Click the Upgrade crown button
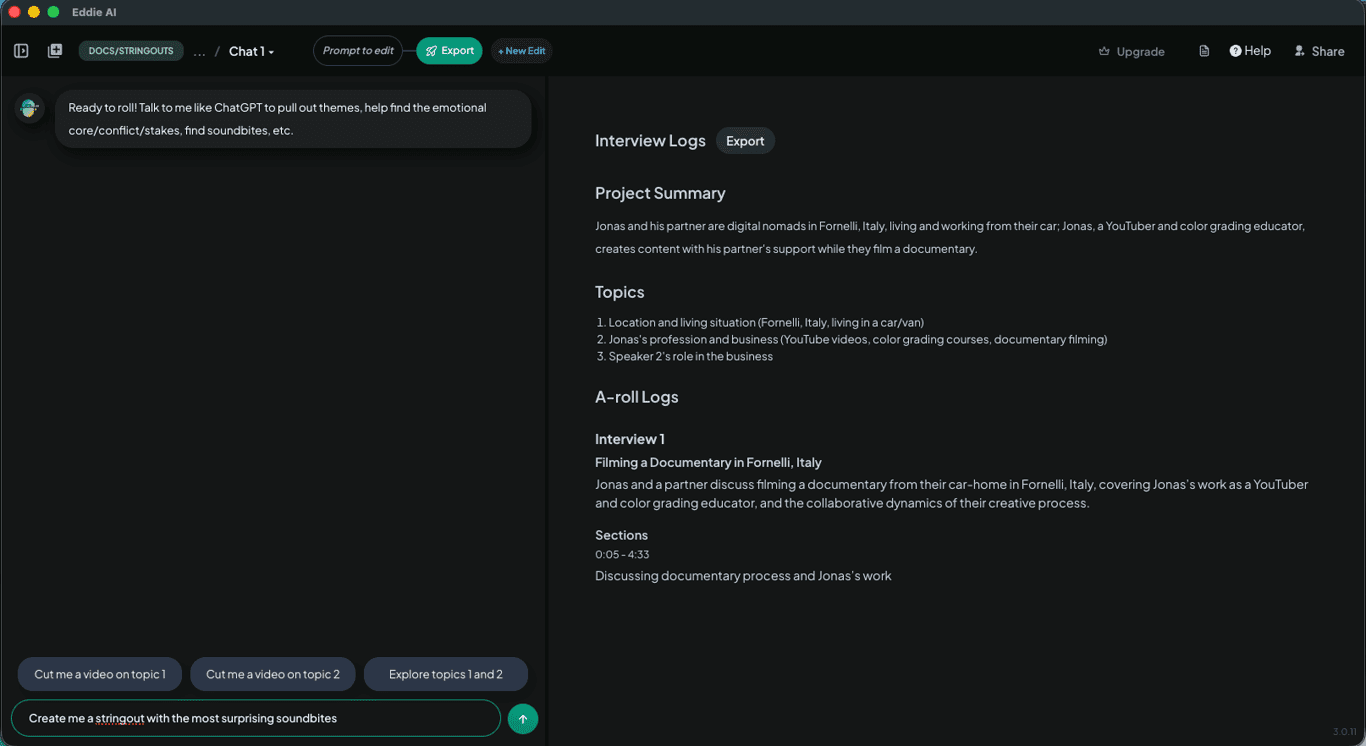 [x=1132, y=52]
